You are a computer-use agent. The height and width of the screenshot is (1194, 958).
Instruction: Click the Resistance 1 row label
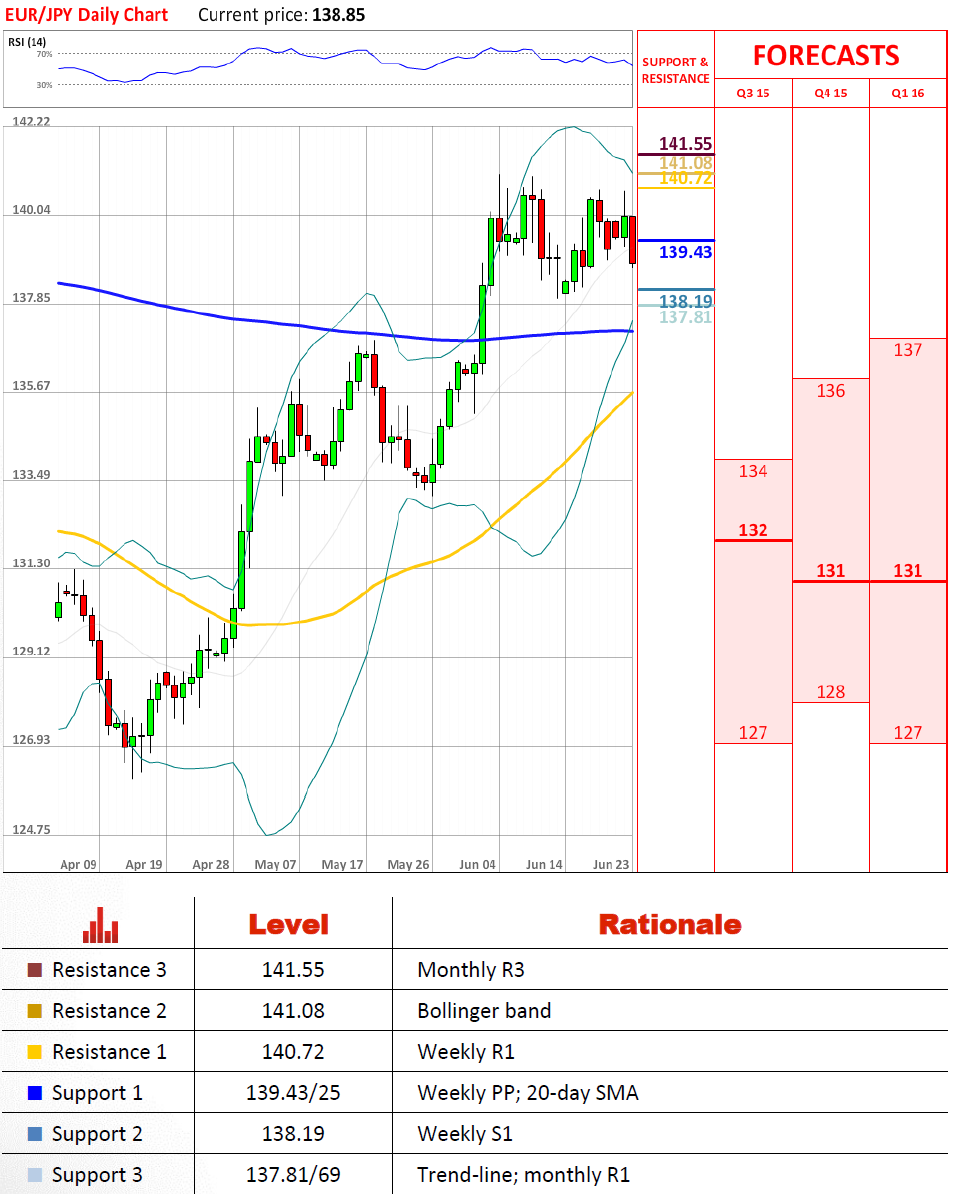[x=109, y=1052]
